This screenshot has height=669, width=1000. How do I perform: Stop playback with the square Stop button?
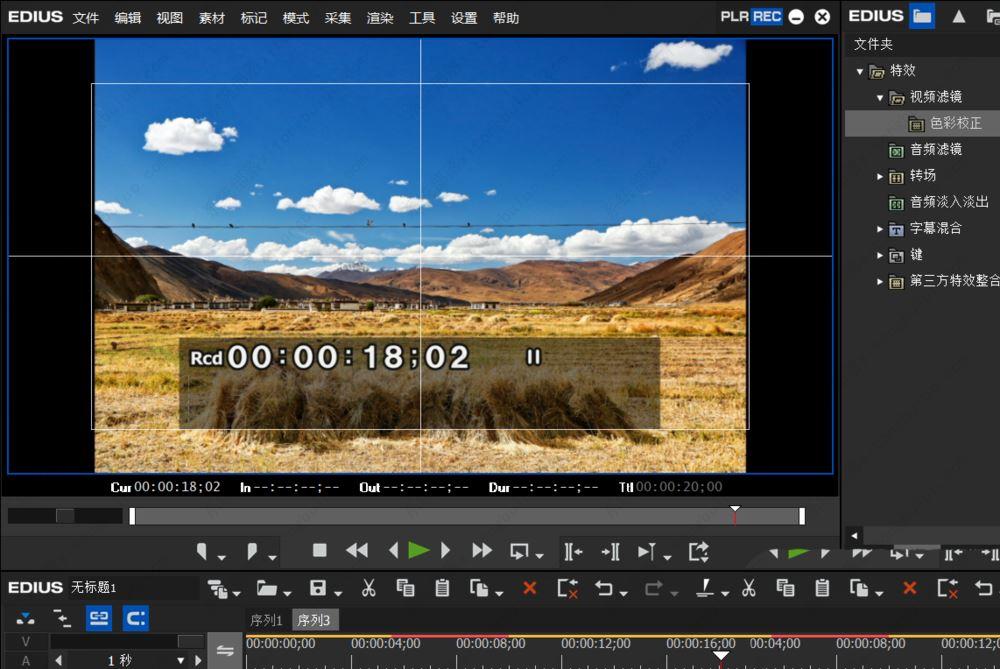point(320,550)
